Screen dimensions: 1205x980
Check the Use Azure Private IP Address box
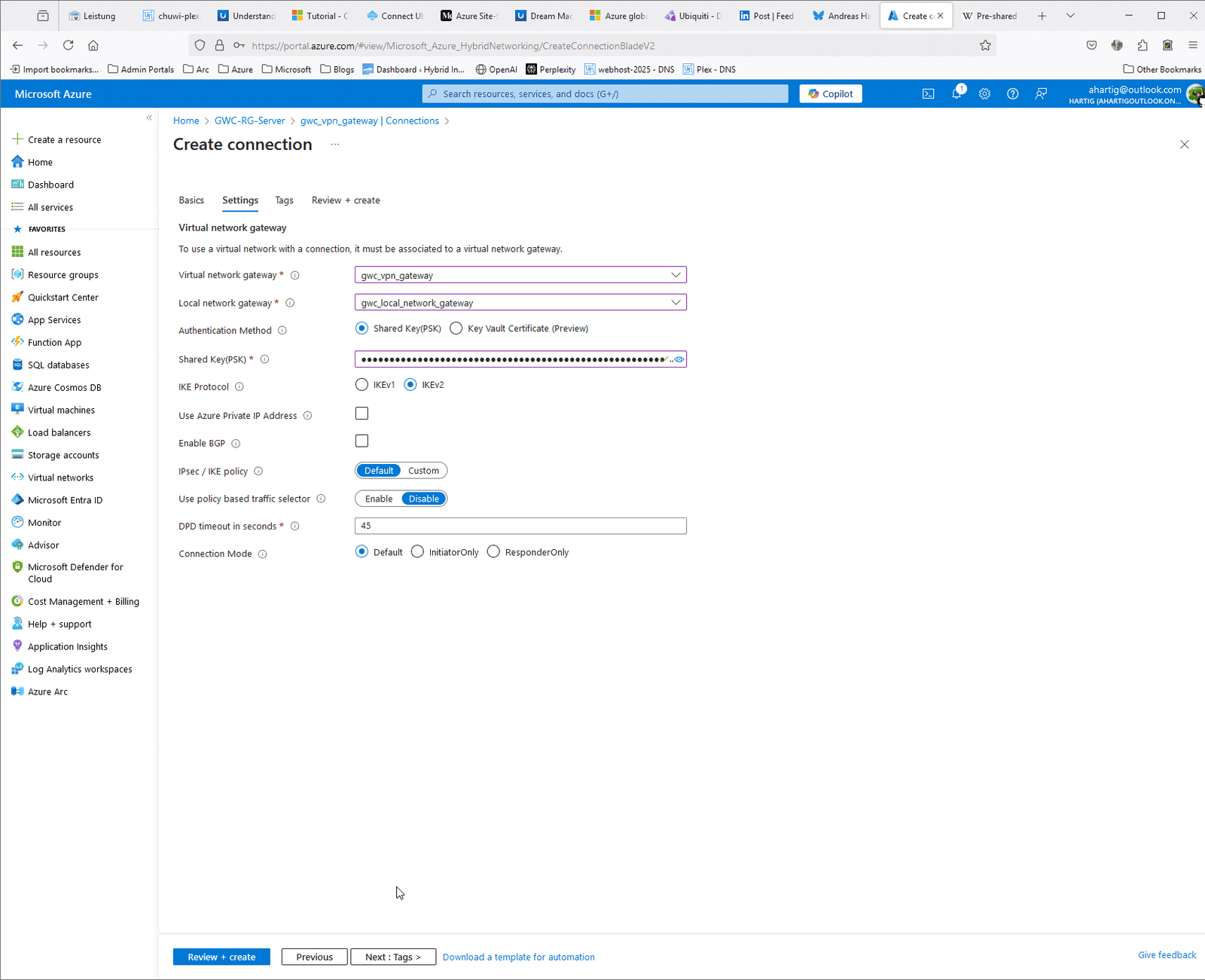click(x=361, y=413)
